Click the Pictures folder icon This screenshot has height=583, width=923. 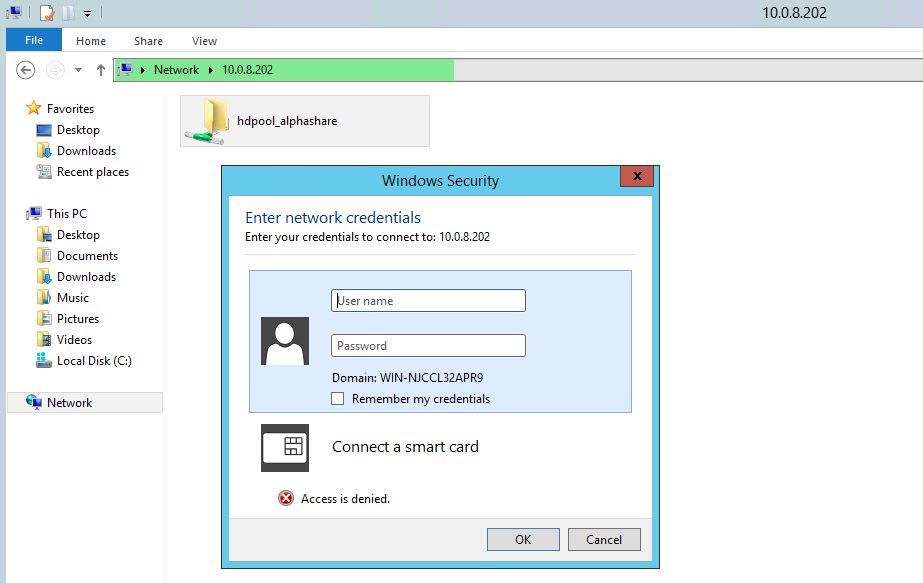click(x=44, y=319)
